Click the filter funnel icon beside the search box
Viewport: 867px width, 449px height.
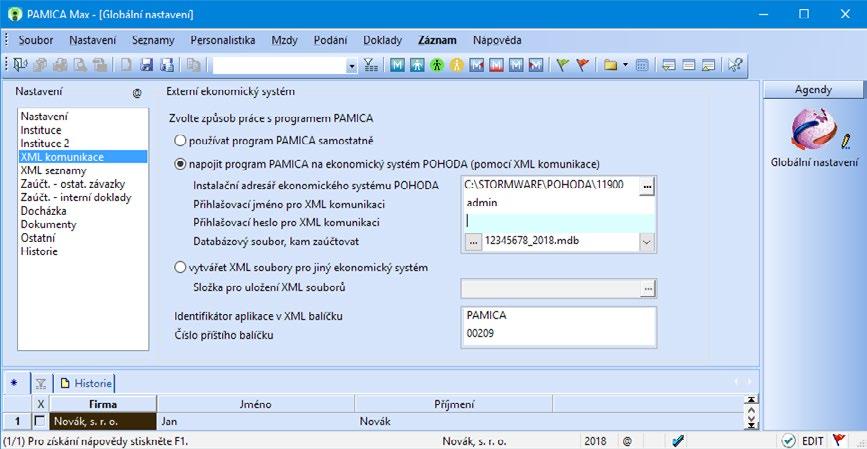tap(371, 65)
